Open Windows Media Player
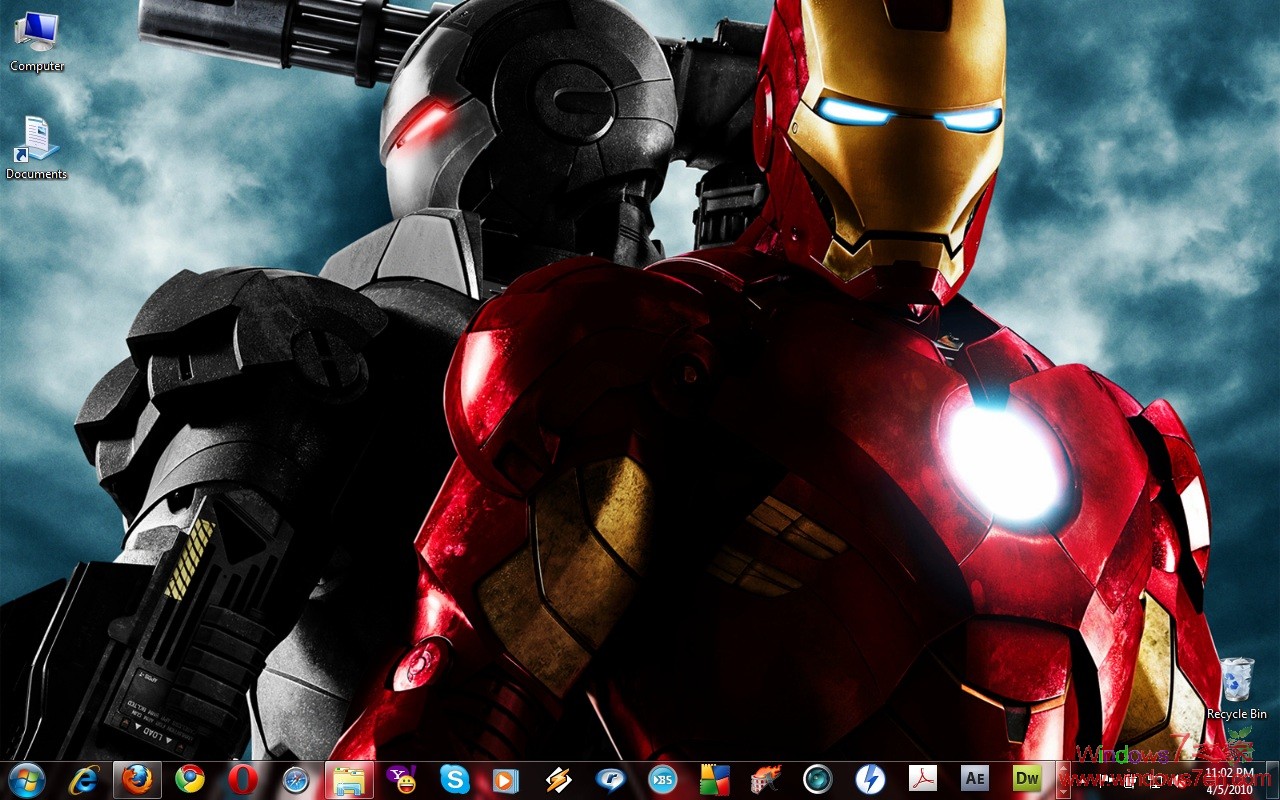 point(508,780)
